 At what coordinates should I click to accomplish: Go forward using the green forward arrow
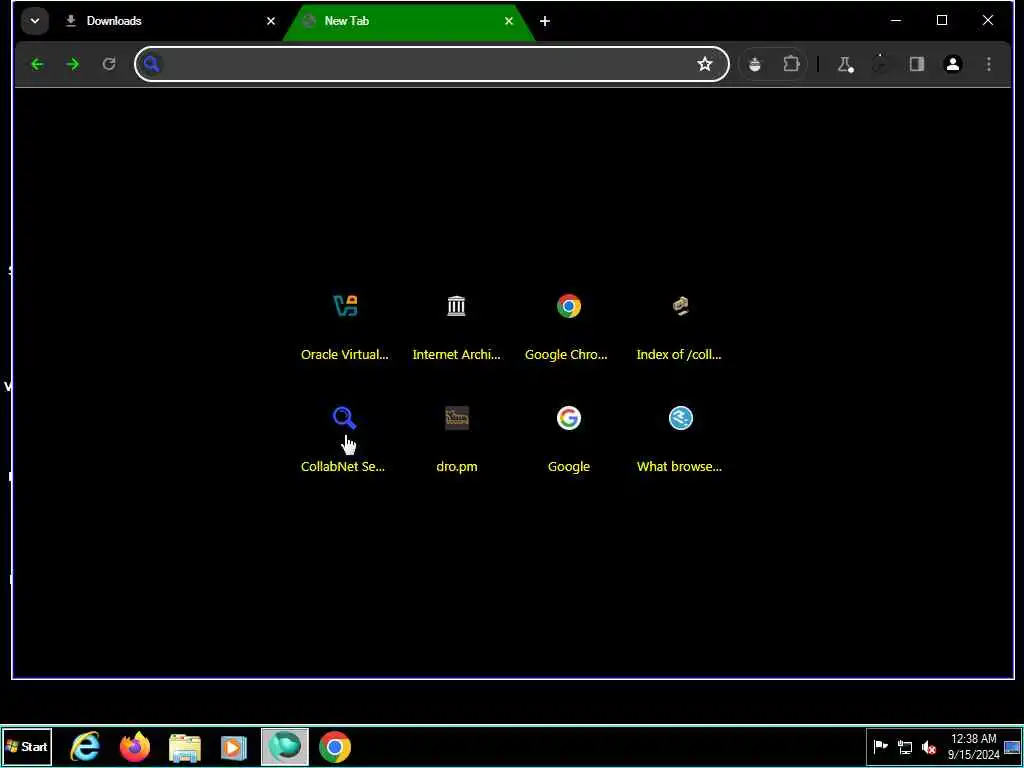[x=73, y=64]
